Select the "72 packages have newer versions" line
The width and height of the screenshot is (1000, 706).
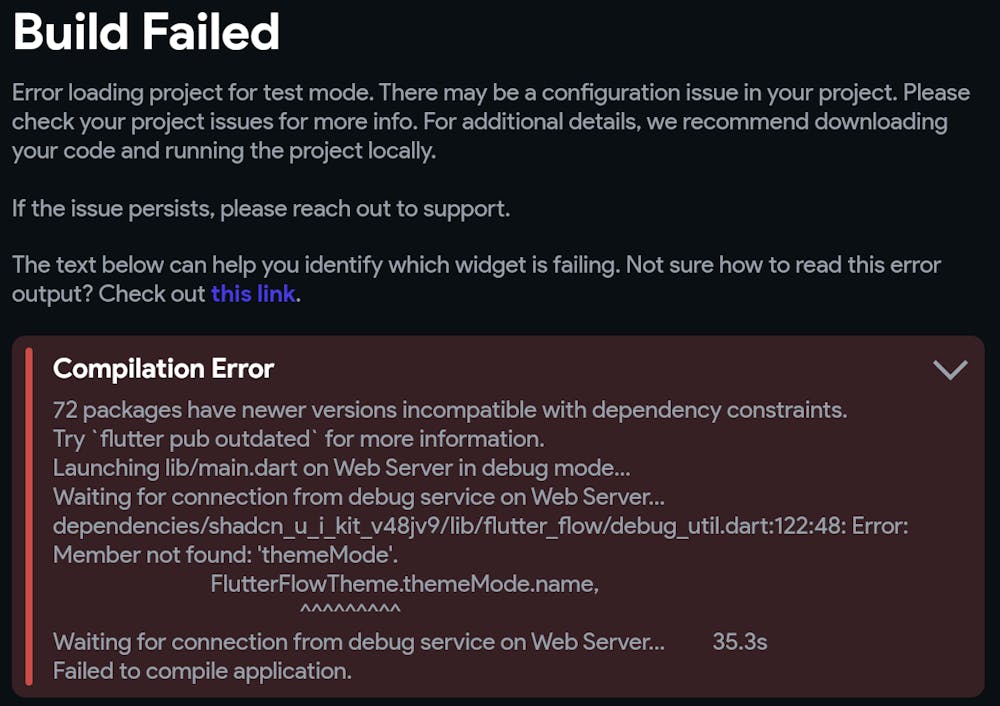click(x=449, y=410)
